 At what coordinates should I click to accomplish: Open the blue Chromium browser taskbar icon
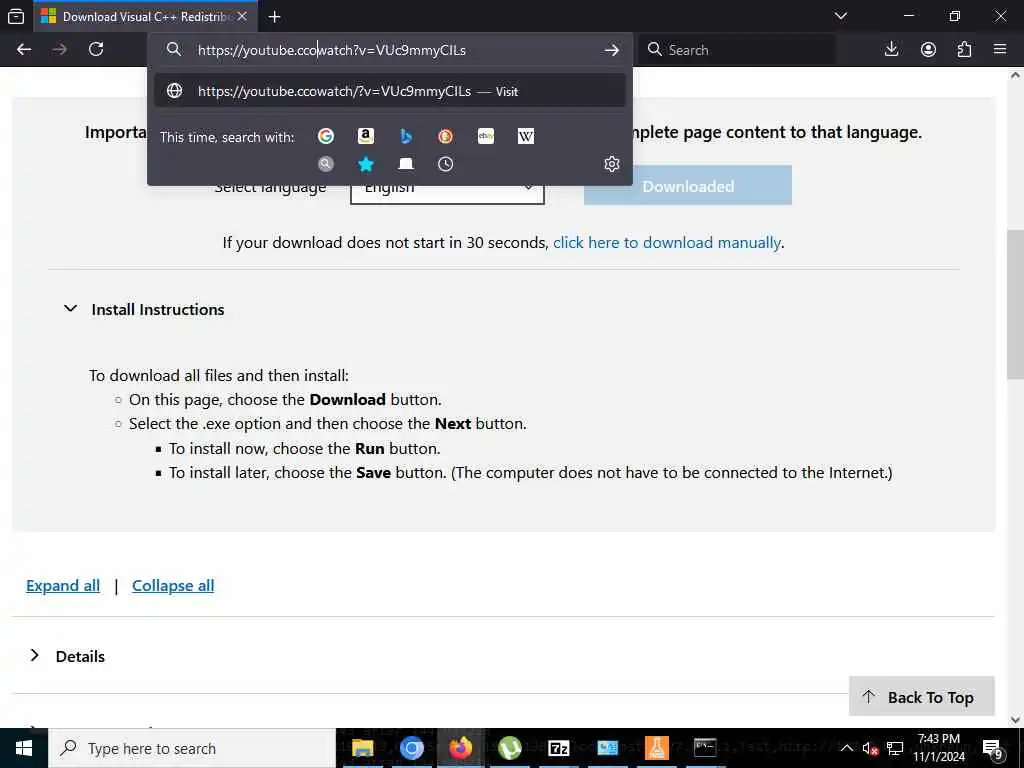(x=411, y=748)
